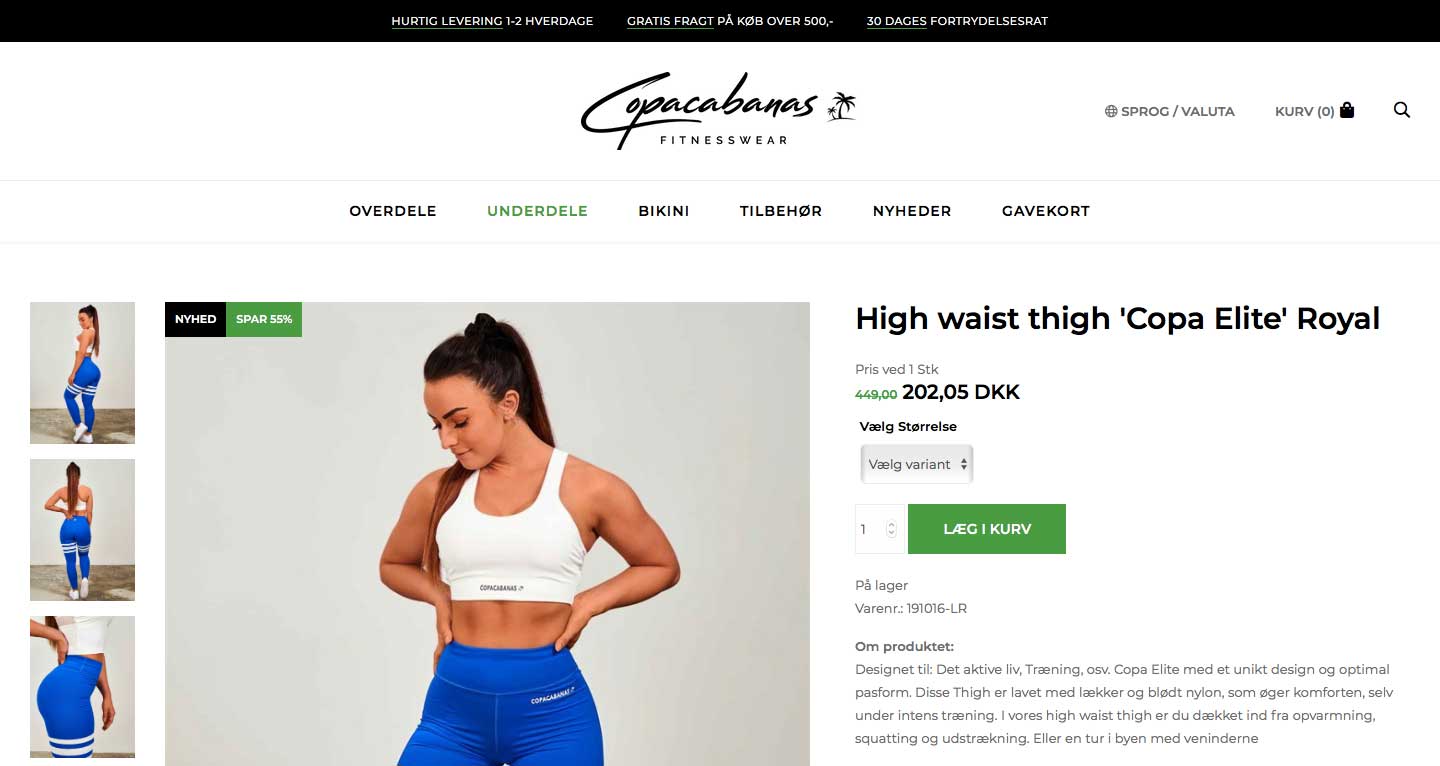Go to the Bikini category
The width and height of the screenshot is (1440, 766).
click(x=664, y=211)
